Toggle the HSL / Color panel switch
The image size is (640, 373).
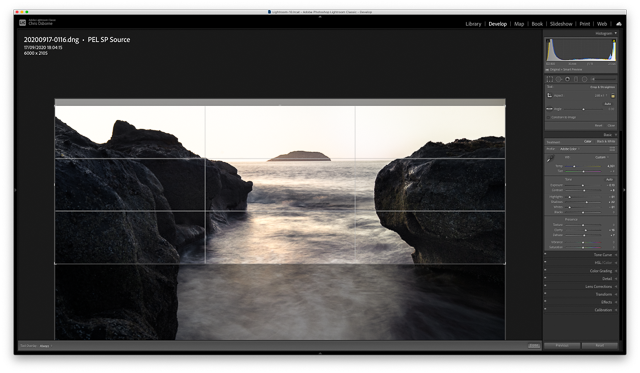(x=545, y=262)
